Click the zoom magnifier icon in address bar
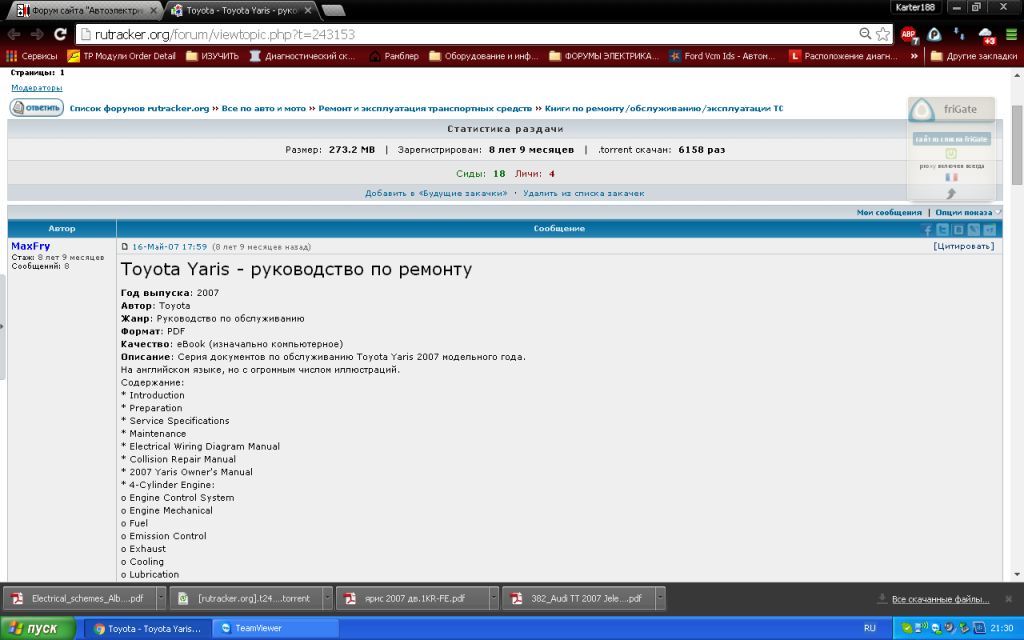The width and height of the screenshot is (1024, 640). coord(865,34)
